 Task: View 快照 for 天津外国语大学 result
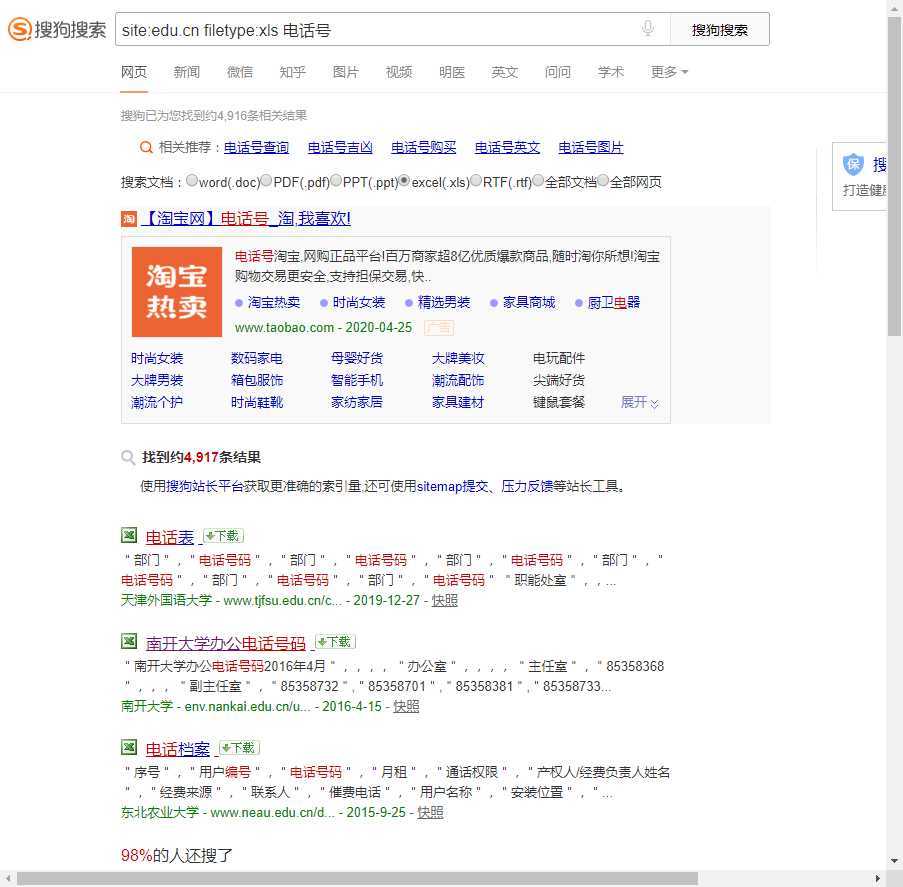coord(445,600)
